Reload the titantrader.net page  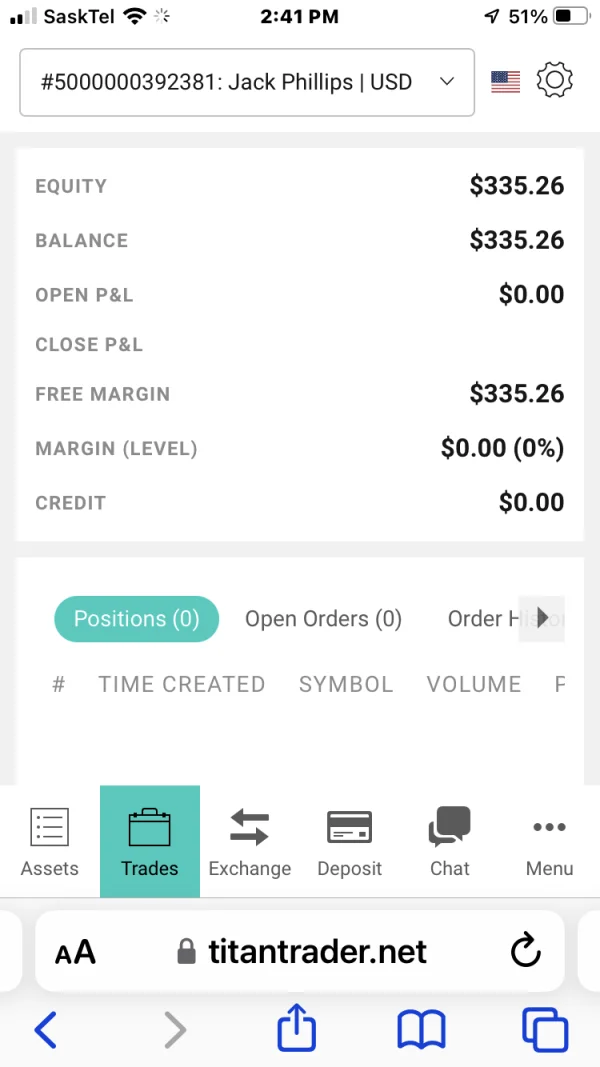[x=526, y=951]
